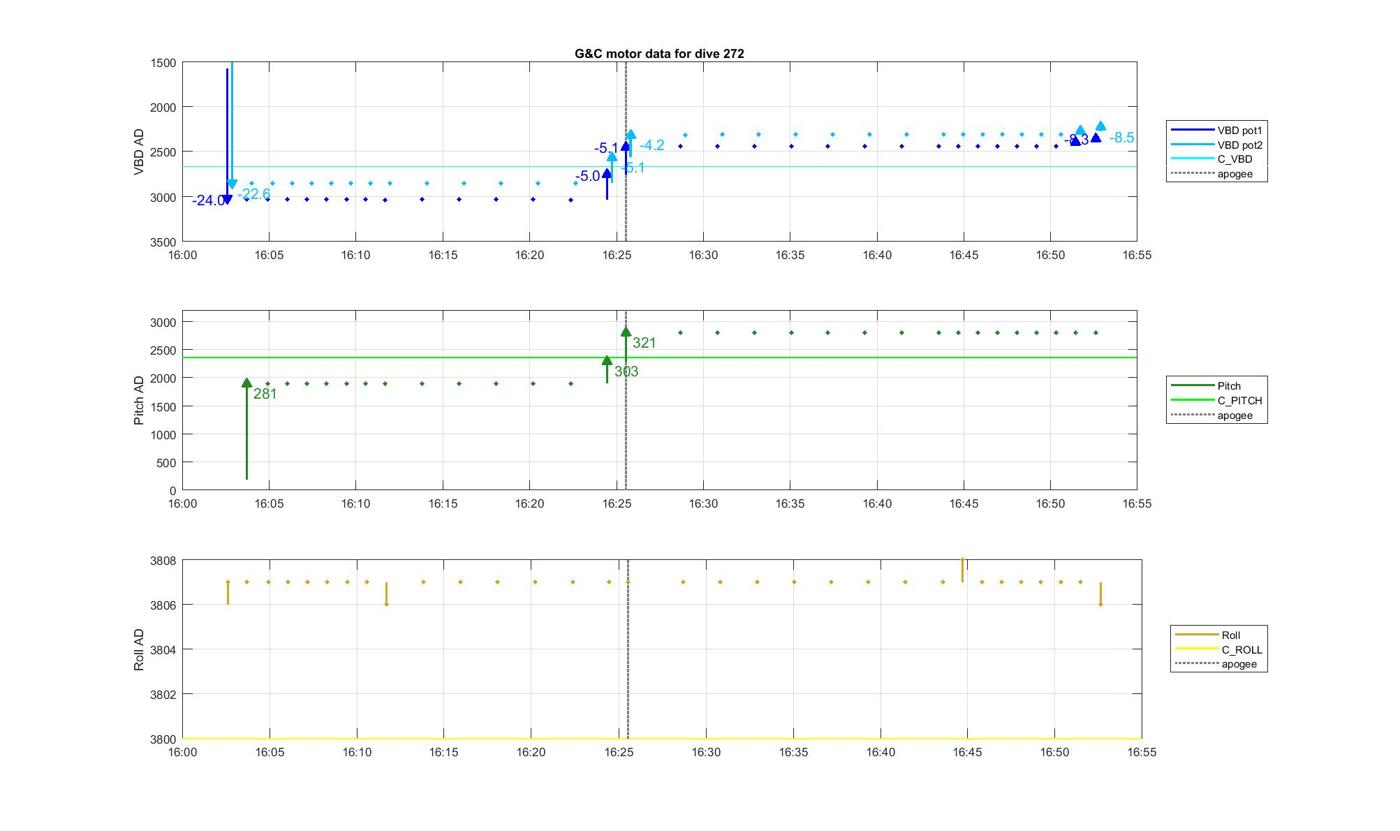
Task: Click the "3802" tick on the Roll axis
Action: pos(164,695)
